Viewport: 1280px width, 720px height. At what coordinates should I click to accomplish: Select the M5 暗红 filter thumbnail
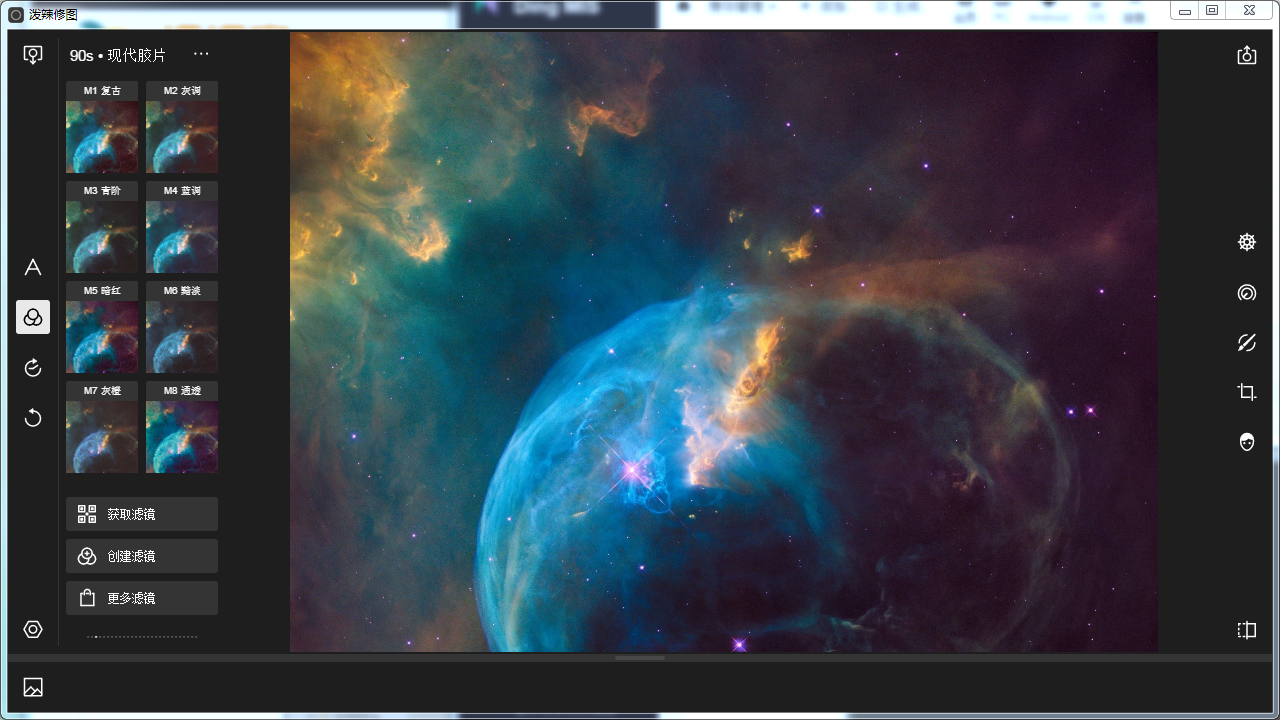102,328
